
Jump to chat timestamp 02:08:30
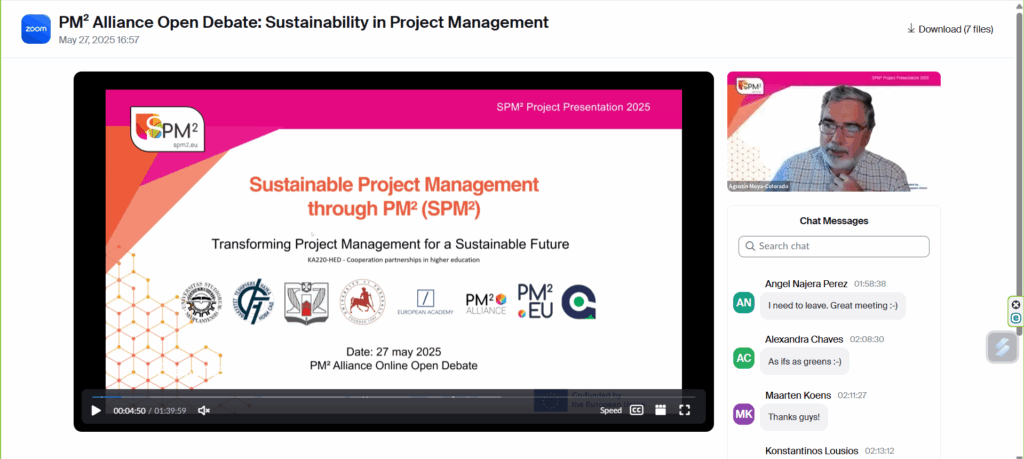pyautogui.click(x=868, y=340)
